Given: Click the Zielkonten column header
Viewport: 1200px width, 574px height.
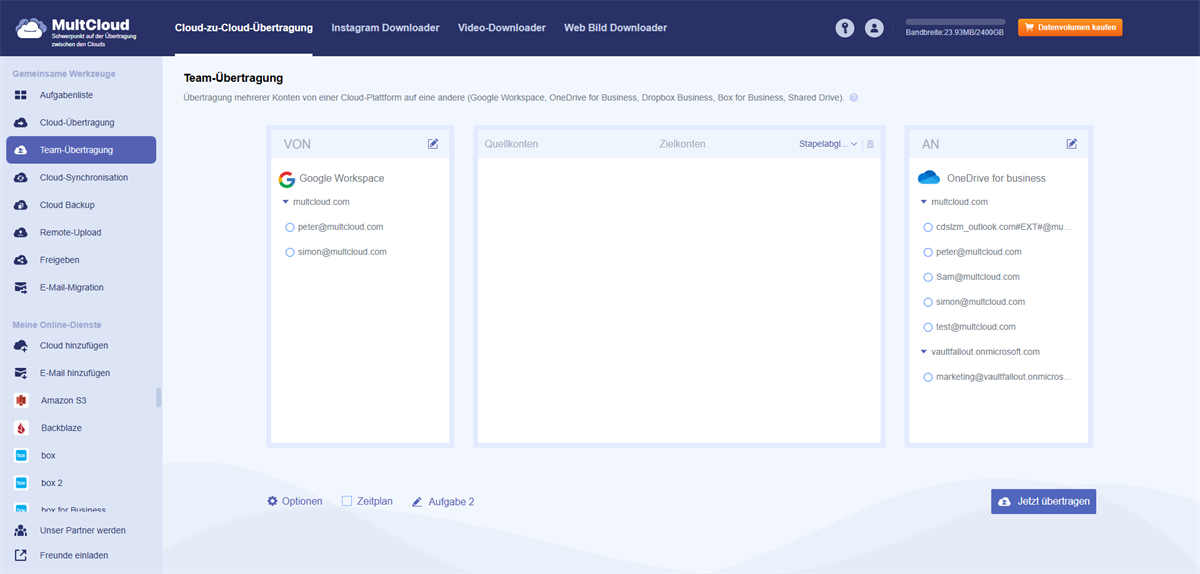Looking at the screenshot, I should click(682, 144).
